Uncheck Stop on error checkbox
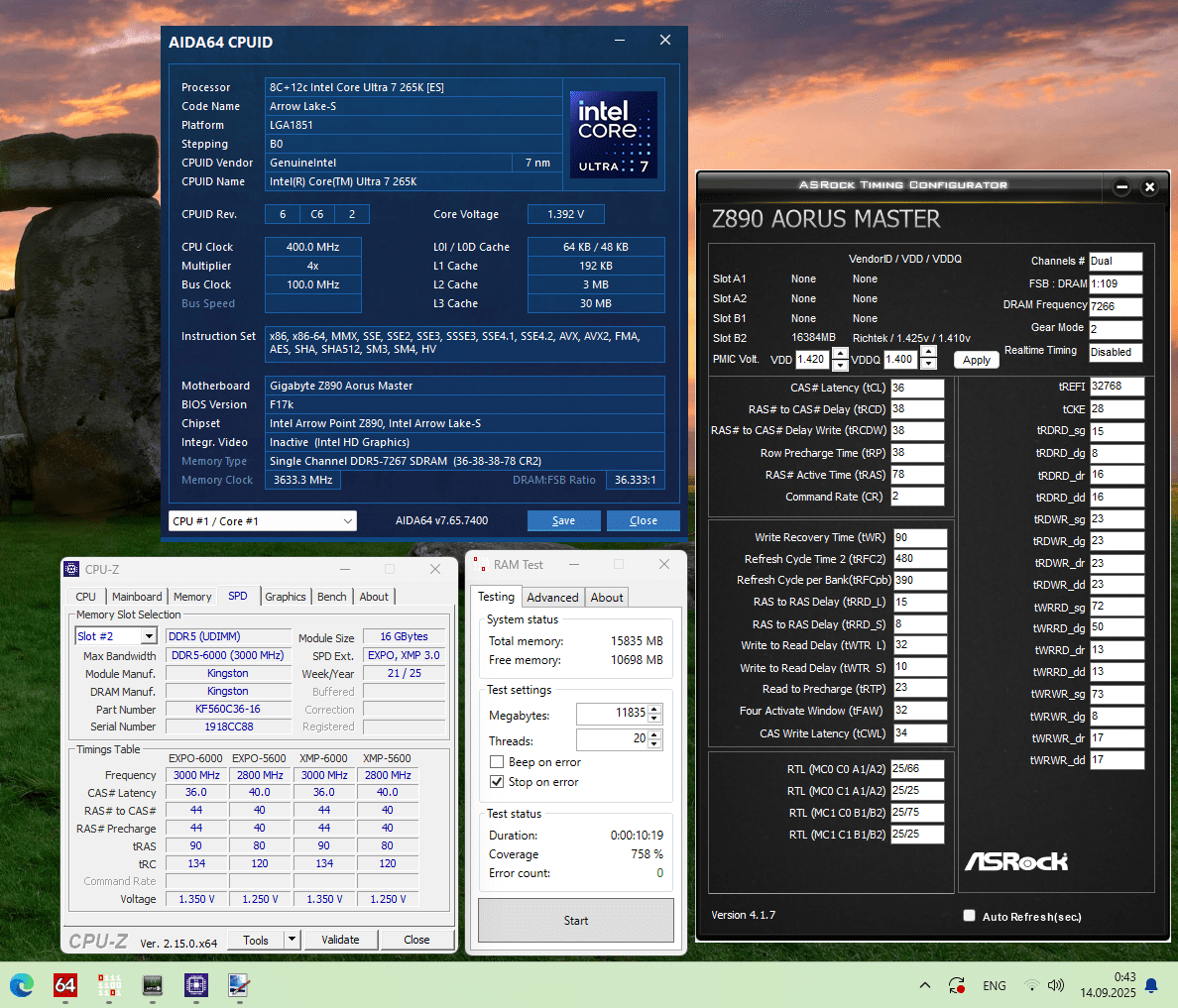This screenshot has width=1178, height=1008. click(x=497, y=782)
